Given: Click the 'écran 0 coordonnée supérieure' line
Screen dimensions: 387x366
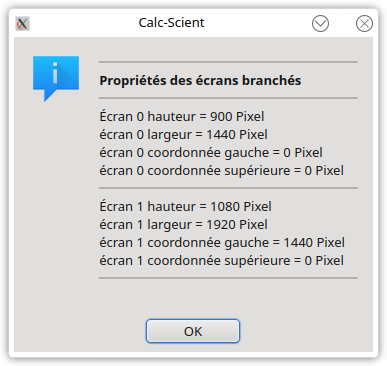Looking at the screenshot, I should 222,171.
